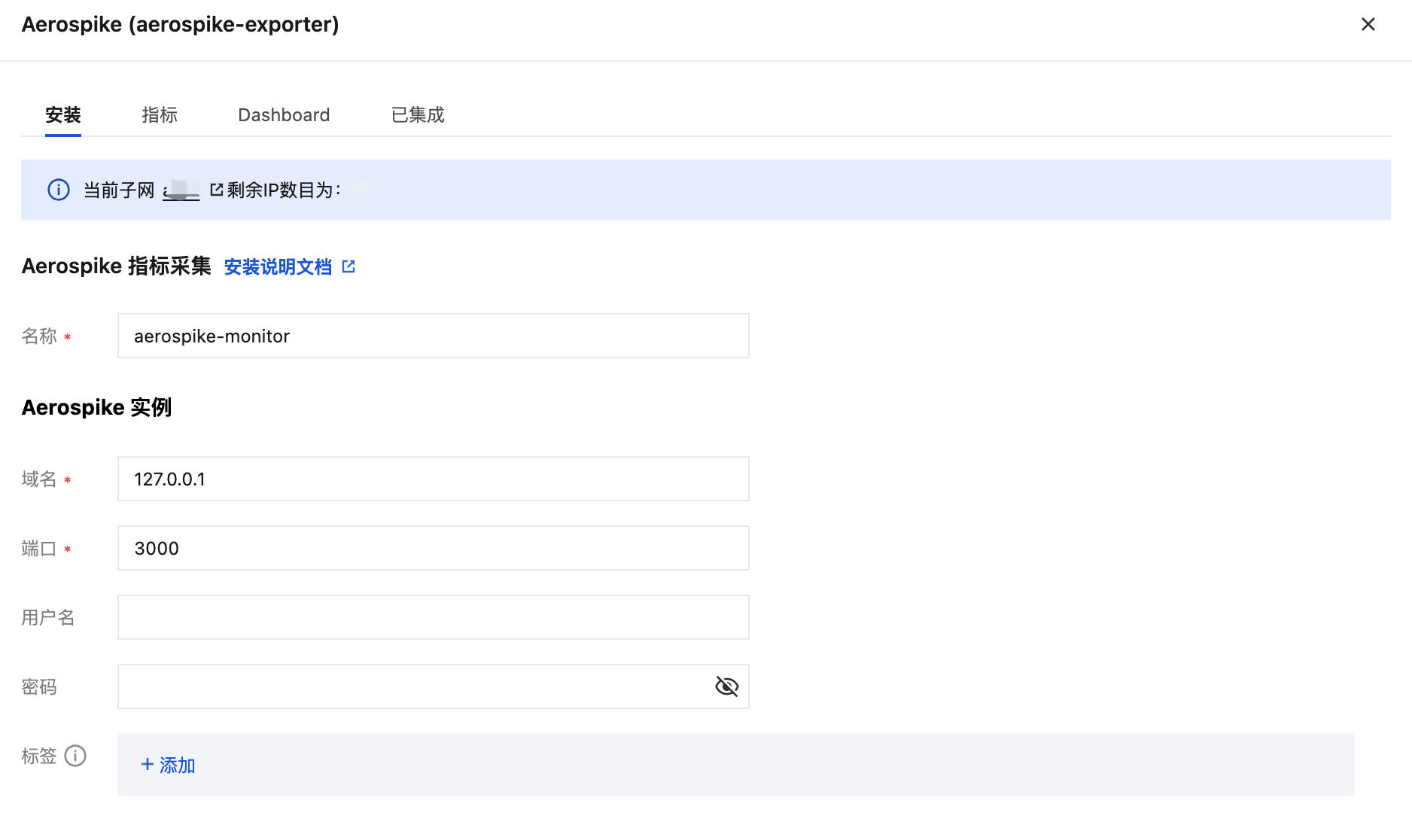This screenshot has width=1412, height=840.
Task: Click the 名称 field with aerospike-monitor
Action: coord(433,336)
